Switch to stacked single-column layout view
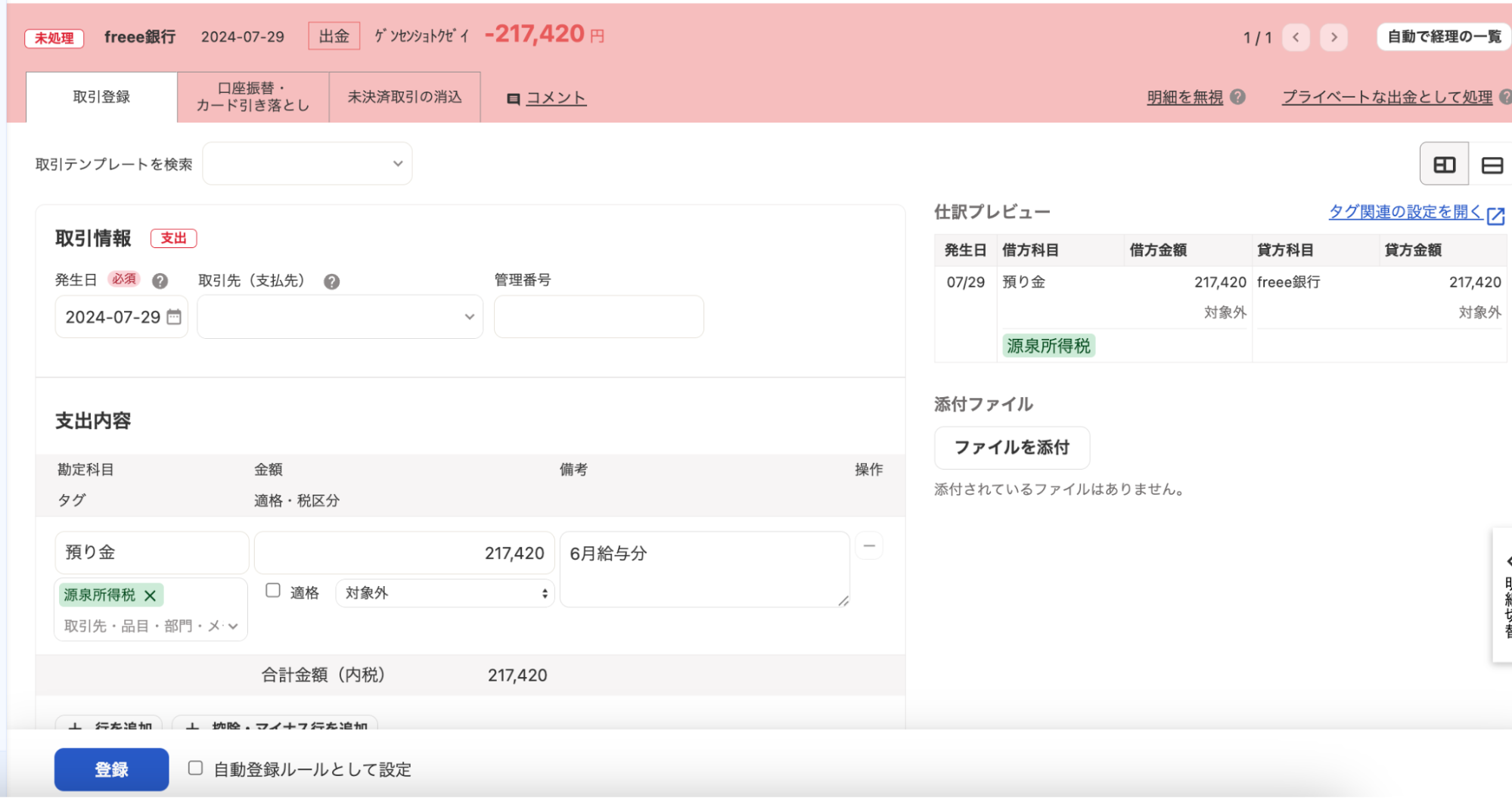The height and width of the screenshot is (798, 1512). pos(1491,164)
